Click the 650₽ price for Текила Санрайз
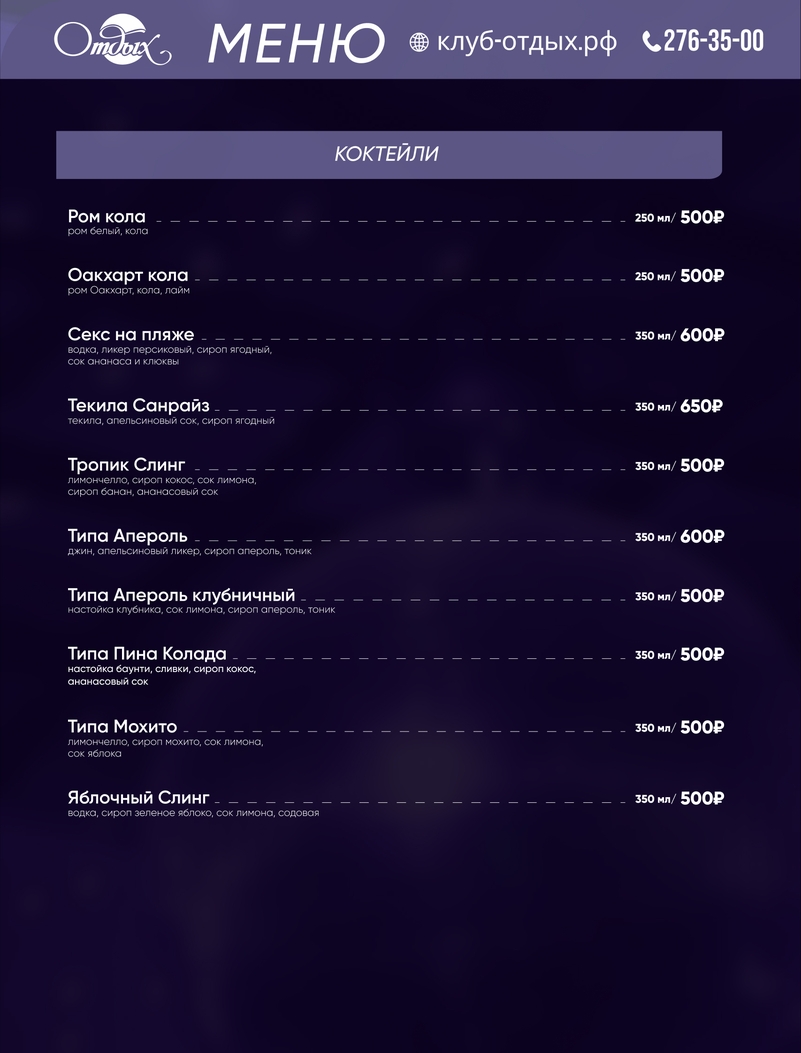Image resolution: width=801 pixels, height=1053 pixels. [x=702, y=406]
